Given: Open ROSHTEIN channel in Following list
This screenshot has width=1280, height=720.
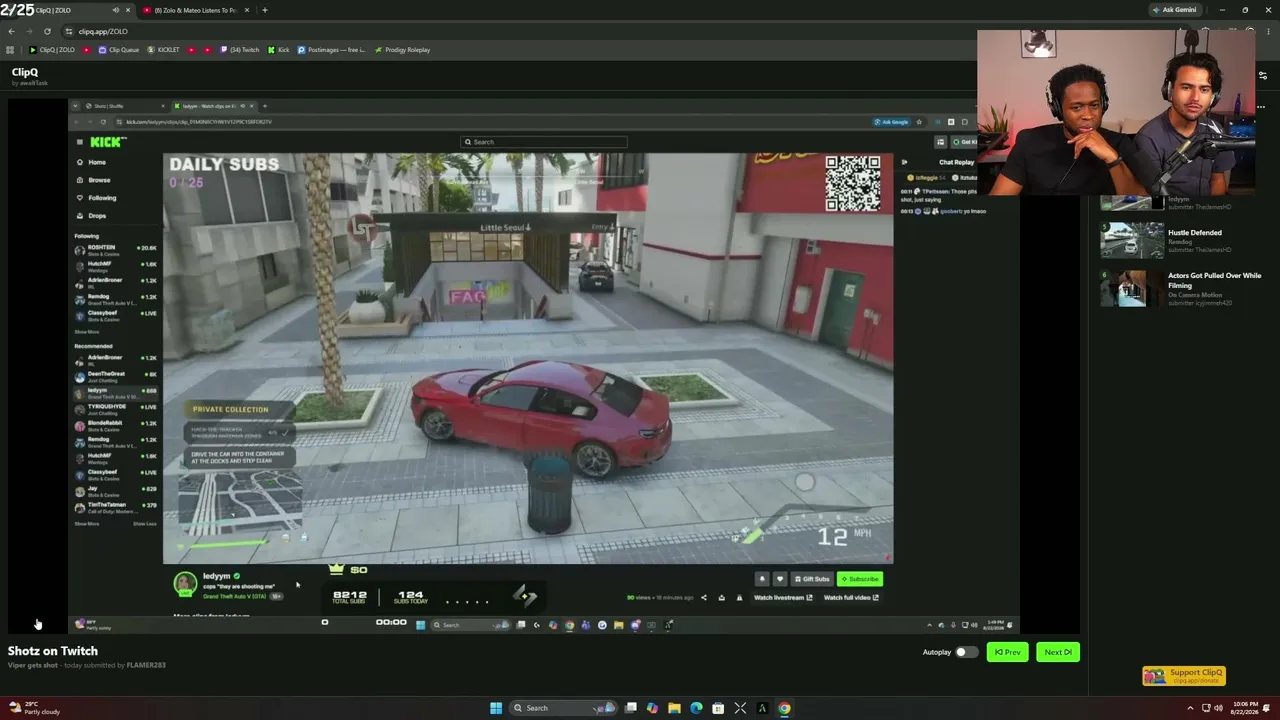Looking at the screenshot, I should (116, 250).
